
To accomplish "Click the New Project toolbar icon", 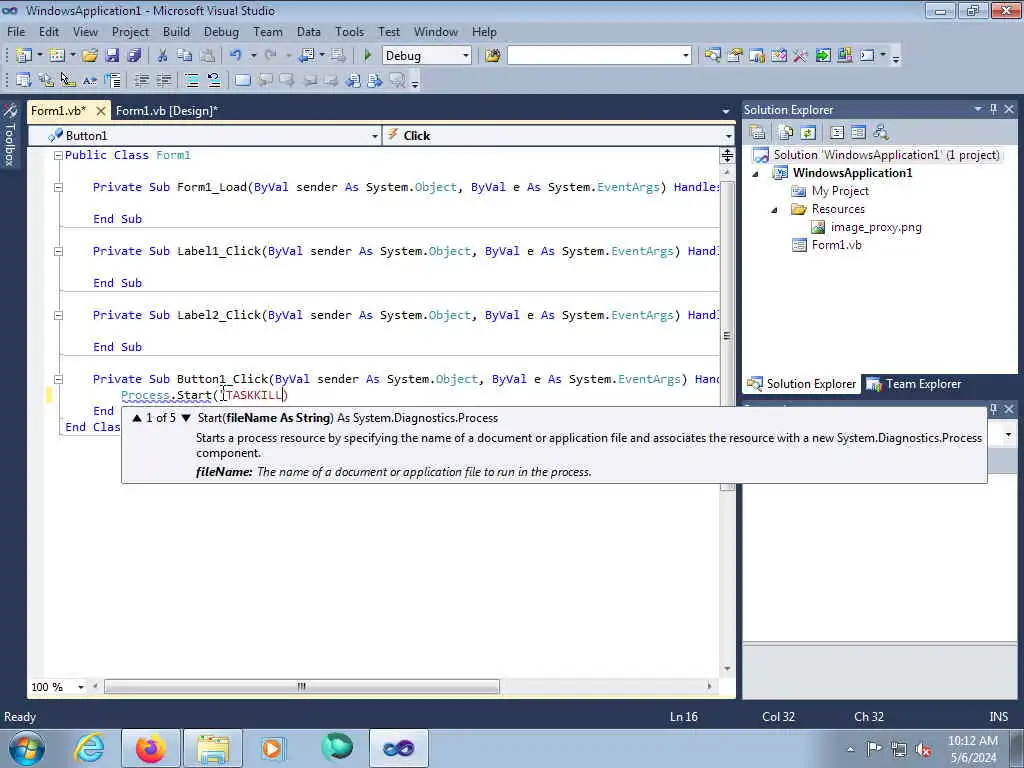I will click(x=24, y=56).
